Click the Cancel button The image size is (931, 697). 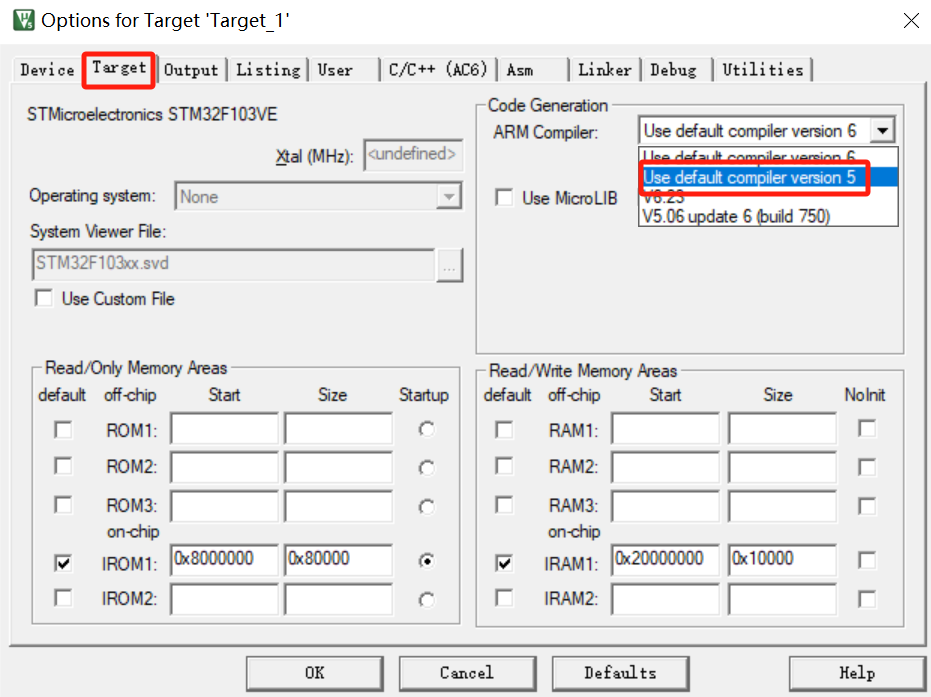pos(467,673)
